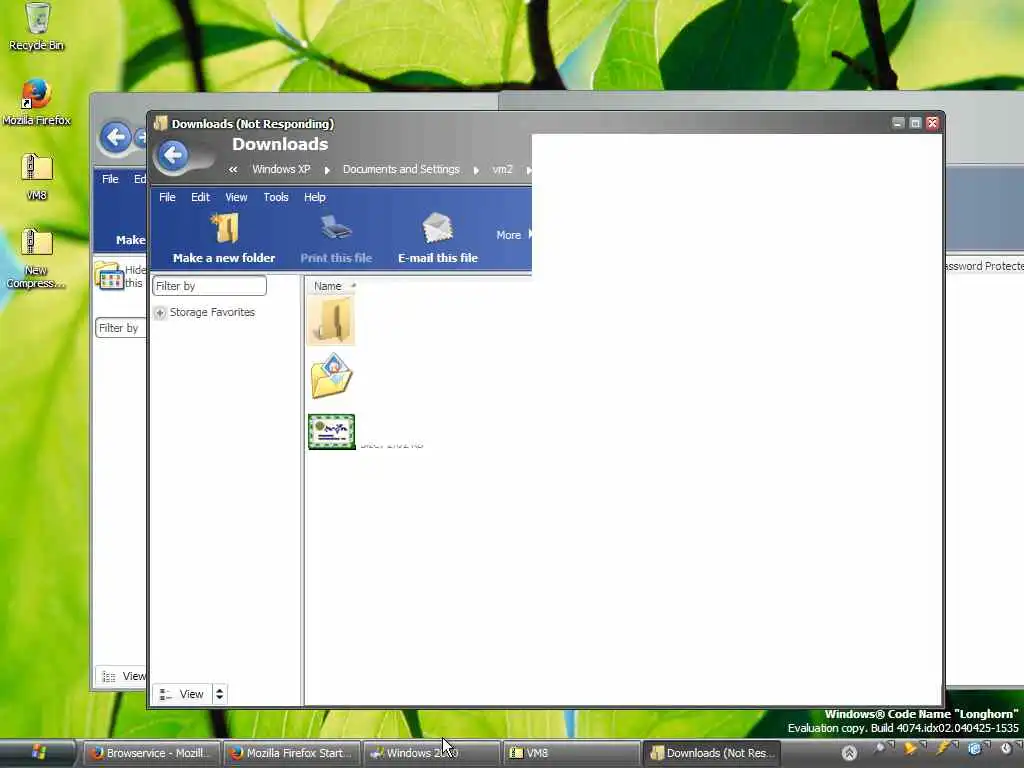
Task: Select the first folder item in list
Action: [x=331, y=321]
